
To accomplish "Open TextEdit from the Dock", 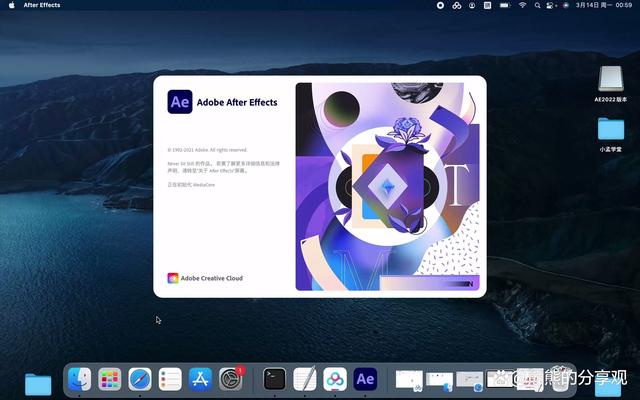I will pos(305,379).
